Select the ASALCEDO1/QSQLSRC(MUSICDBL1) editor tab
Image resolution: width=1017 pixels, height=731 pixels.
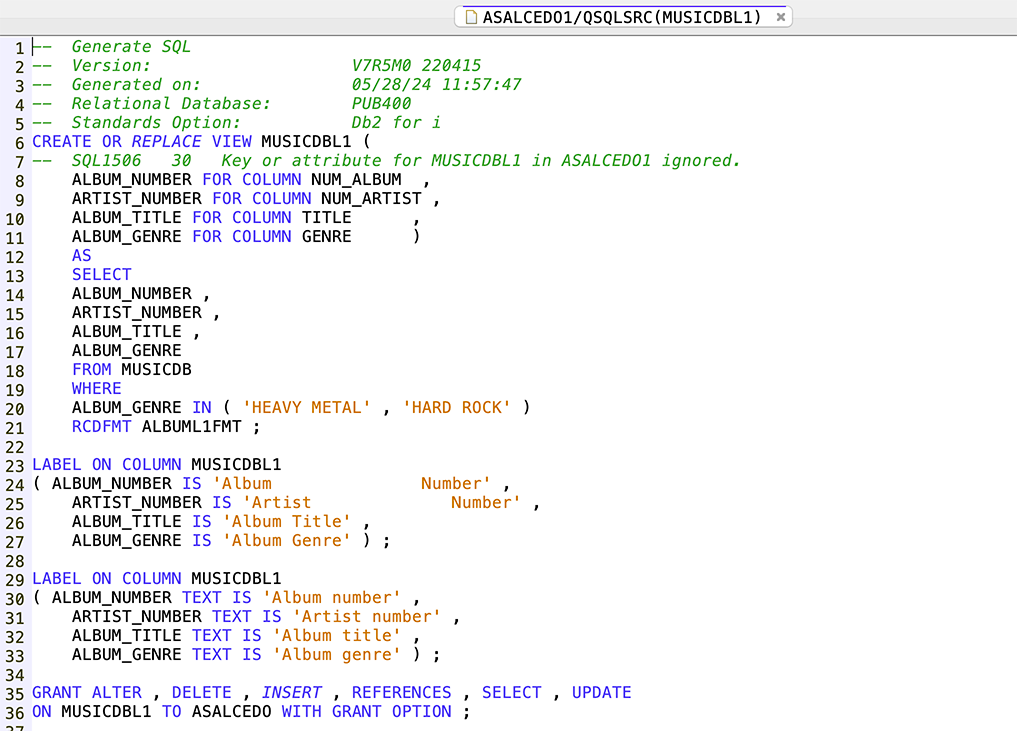621,17
